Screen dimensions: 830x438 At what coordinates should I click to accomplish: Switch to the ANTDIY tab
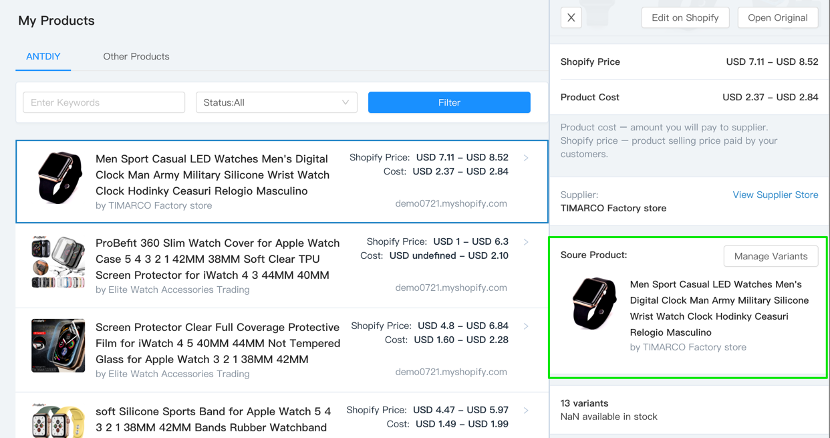(43, 57)
